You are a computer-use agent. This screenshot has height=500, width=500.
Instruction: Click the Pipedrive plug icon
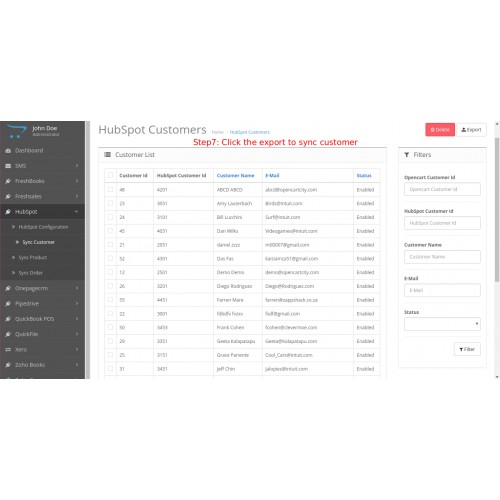pyautogui.click(x=8, y=304)
